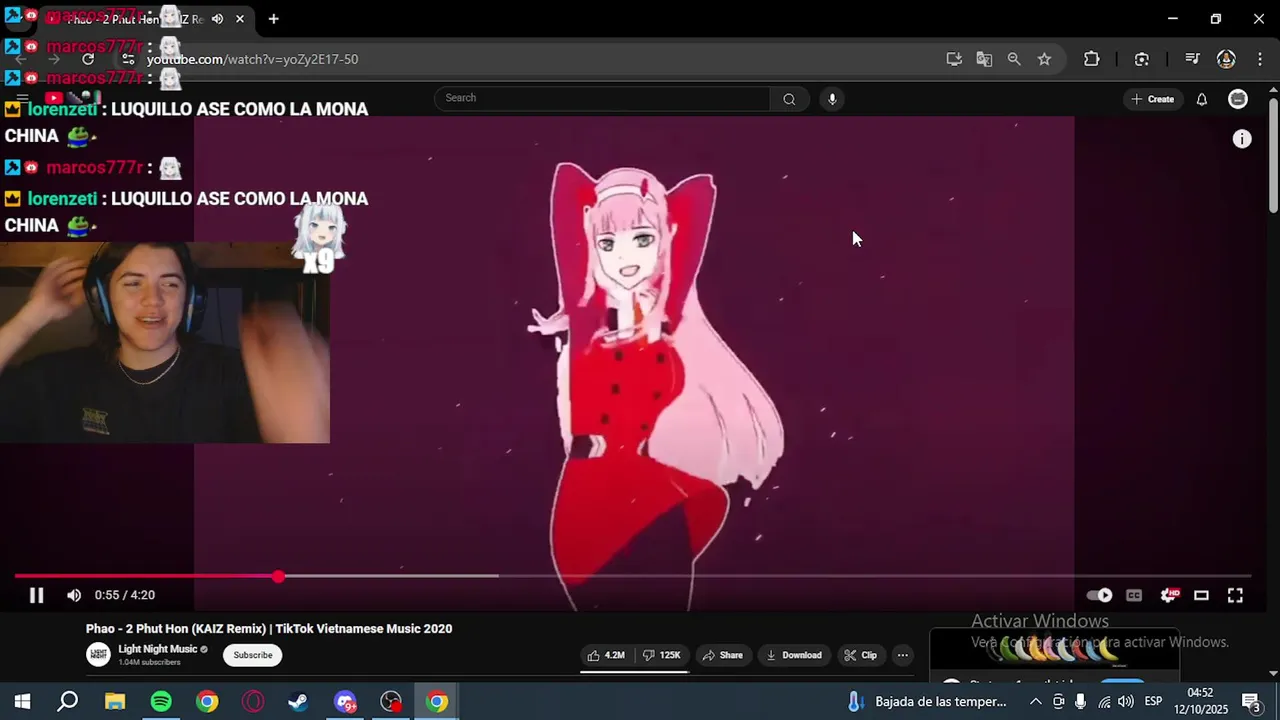Viewport: 1280px width, 720px height.
Task: Open the video settings gear
Action: (x=1168, y=595)
